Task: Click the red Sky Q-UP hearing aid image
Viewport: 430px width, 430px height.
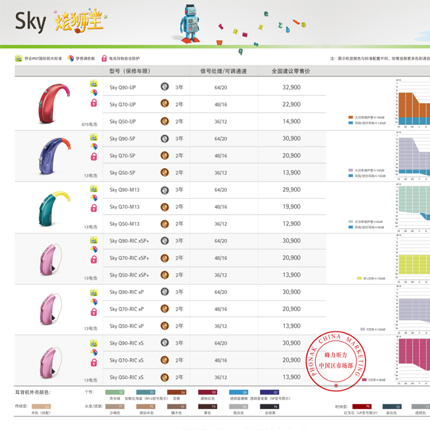Action: pyautogui.click(x=53, y=103)
